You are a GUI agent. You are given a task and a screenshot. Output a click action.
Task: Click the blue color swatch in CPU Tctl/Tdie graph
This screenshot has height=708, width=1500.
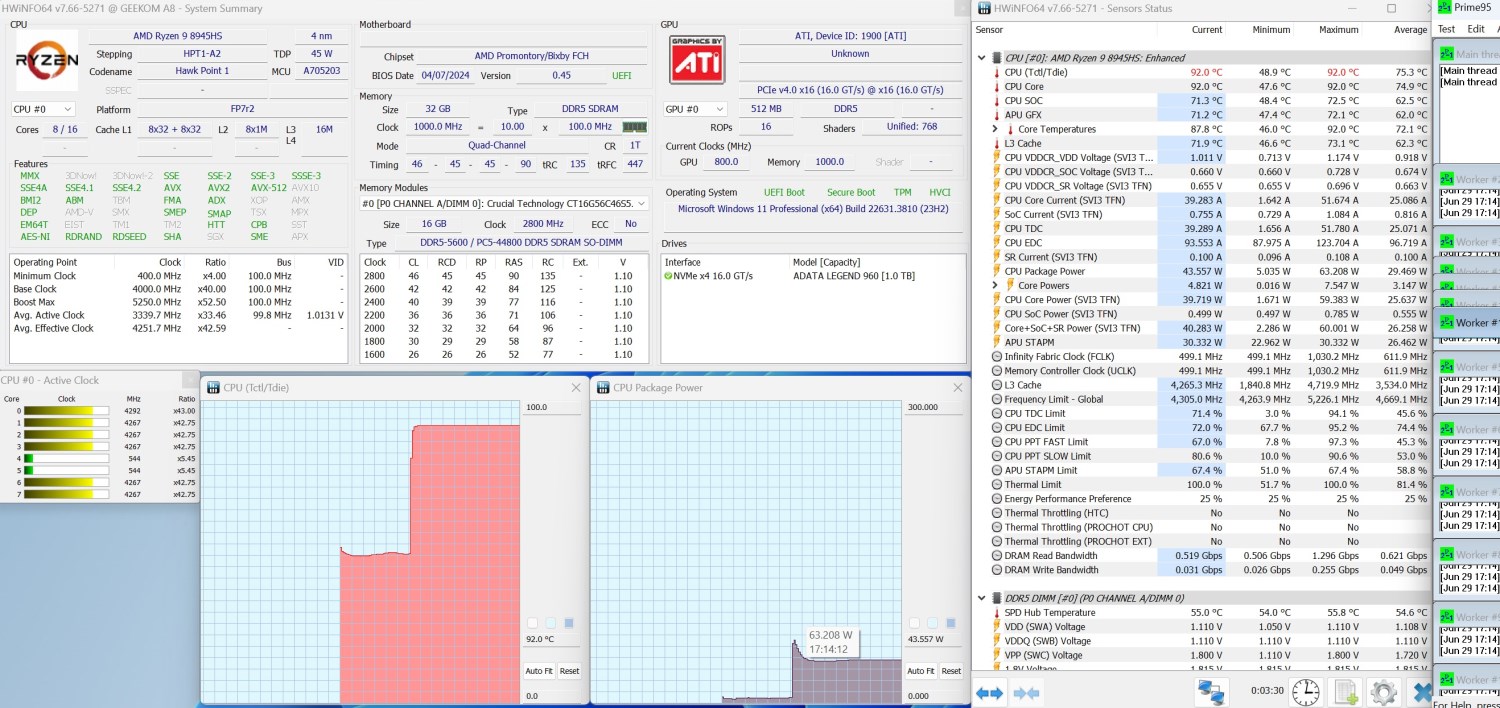[x=569, y=623]
